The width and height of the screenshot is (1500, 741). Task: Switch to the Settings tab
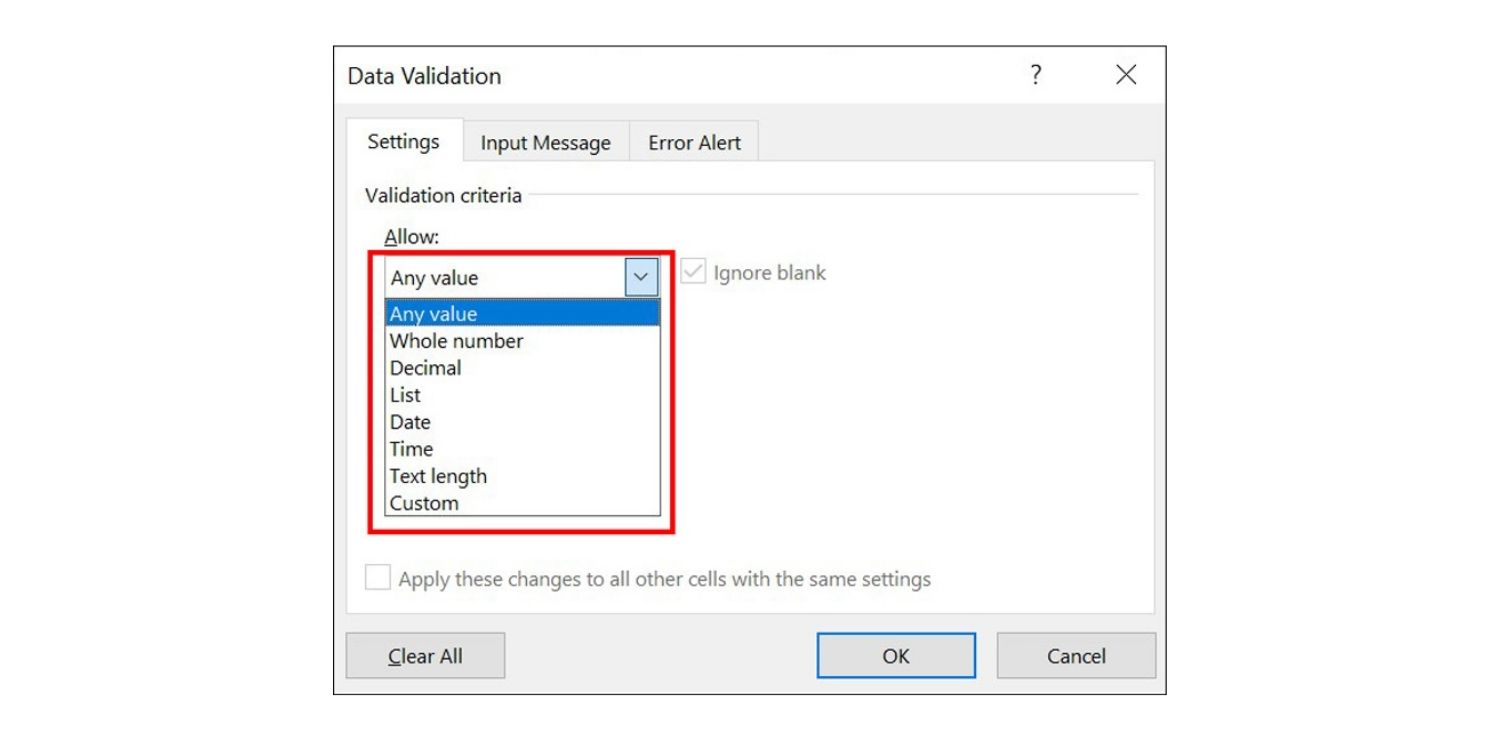(x=402, y=142)
